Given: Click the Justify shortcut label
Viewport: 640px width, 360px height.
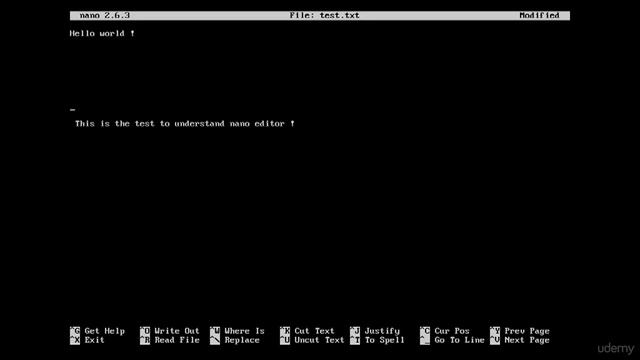Looking at the screenshot, I should coord(375,331).
